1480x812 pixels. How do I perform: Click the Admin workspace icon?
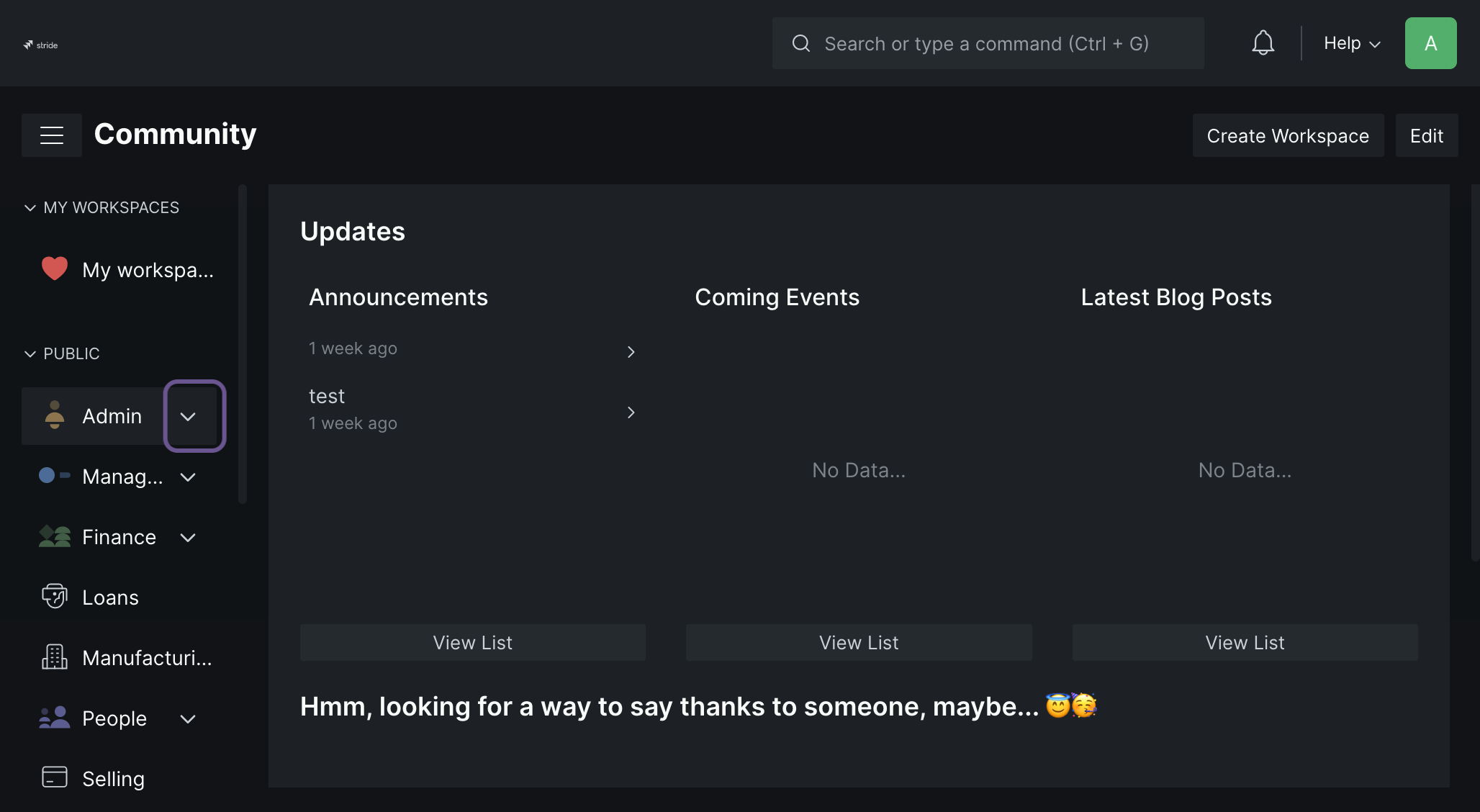pos(55,415)
